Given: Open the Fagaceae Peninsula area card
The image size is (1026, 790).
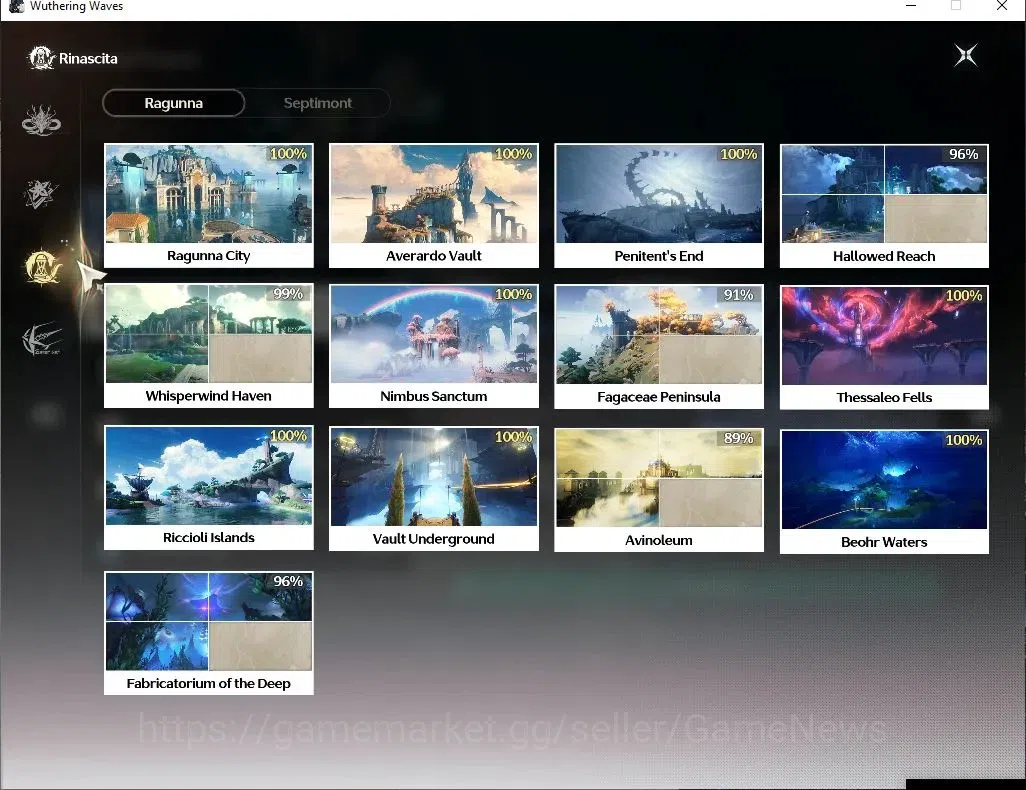Looking at the screenshot, I should 659,346.
